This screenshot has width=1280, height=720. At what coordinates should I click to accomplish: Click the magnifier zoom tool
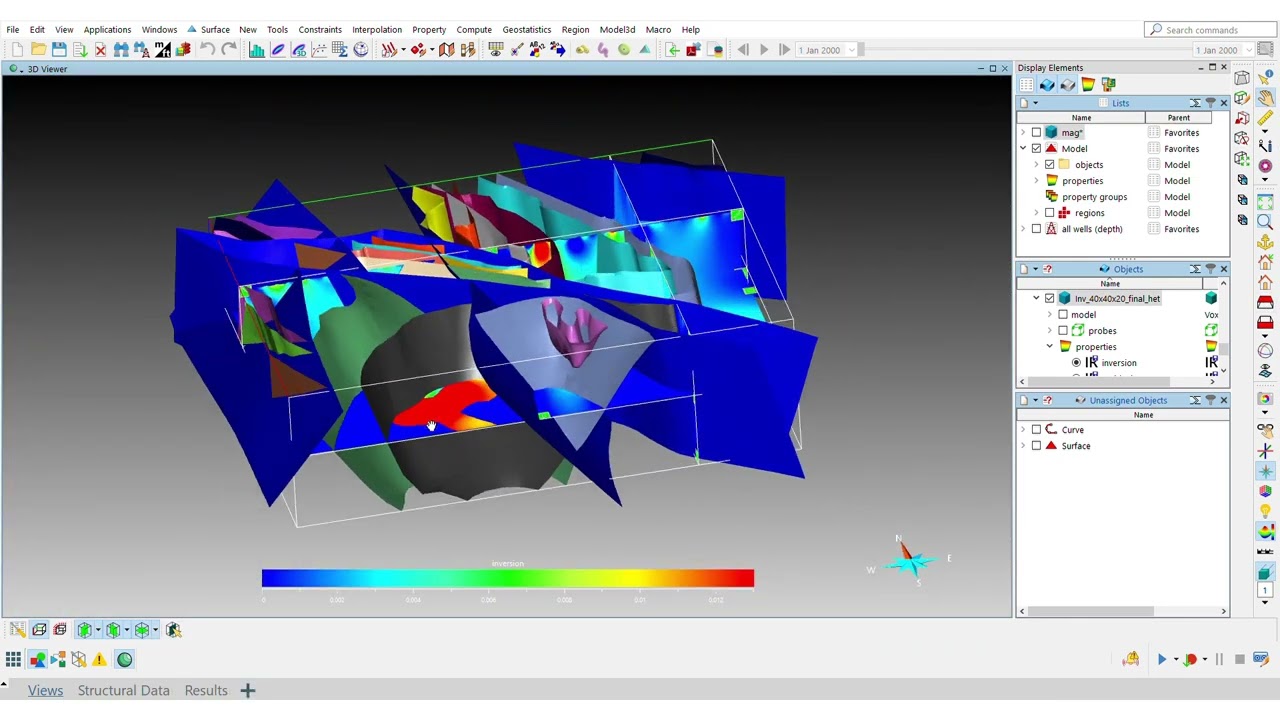(x=1265, y=222)
